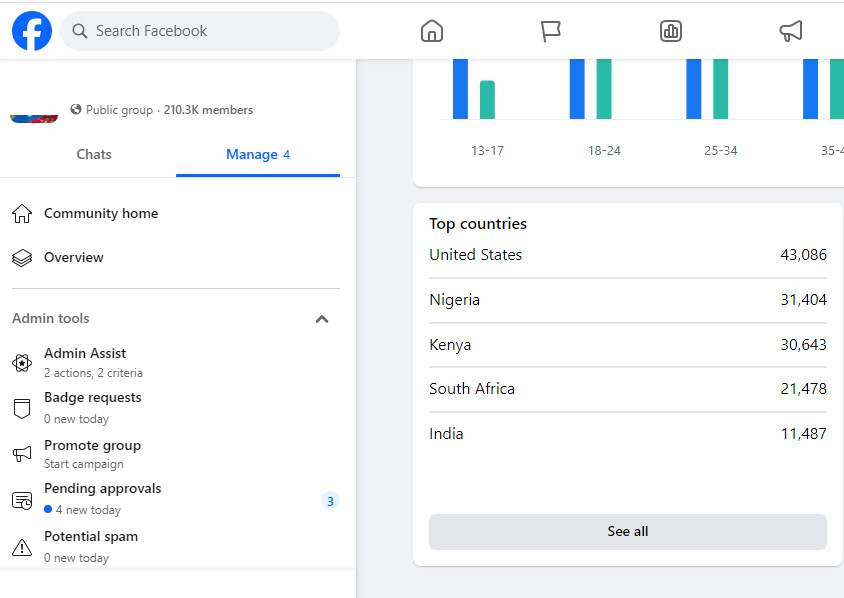
Task: Click the South Africa country row
Action: 628,389
